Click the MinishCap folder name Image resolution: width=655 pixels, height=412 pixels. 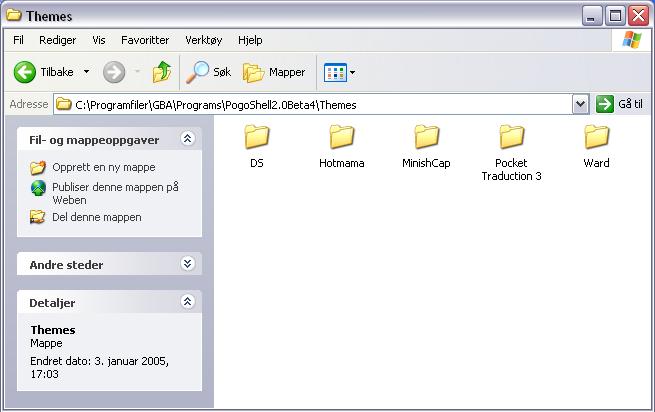coord(426,163)
